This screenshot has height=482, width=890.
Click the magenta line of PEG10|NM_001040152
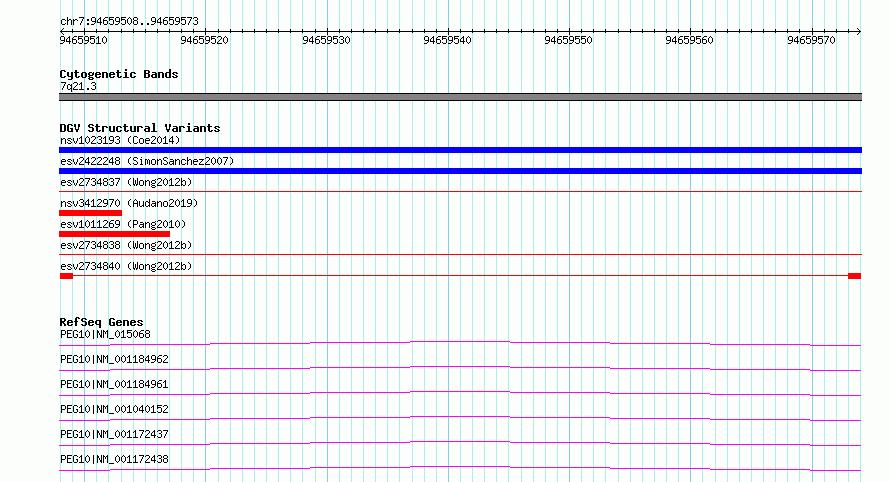[460, 418]
